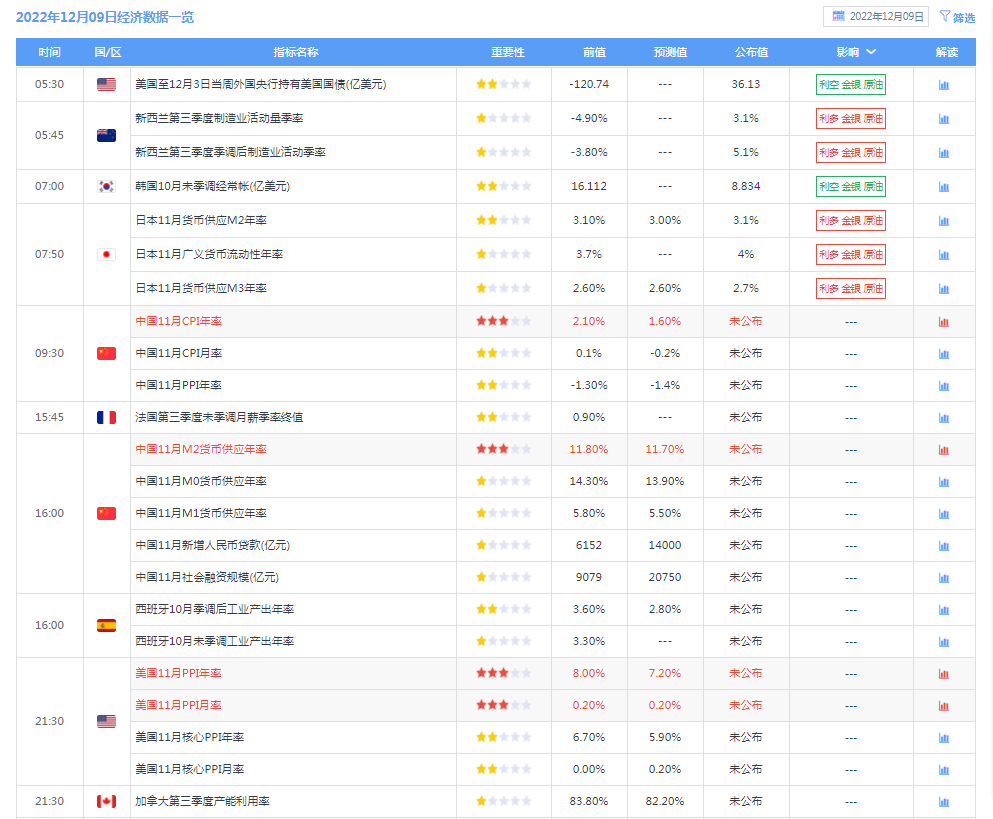Click forecast value 14000 for 新增人民币贷款

[x=665, y=545]
